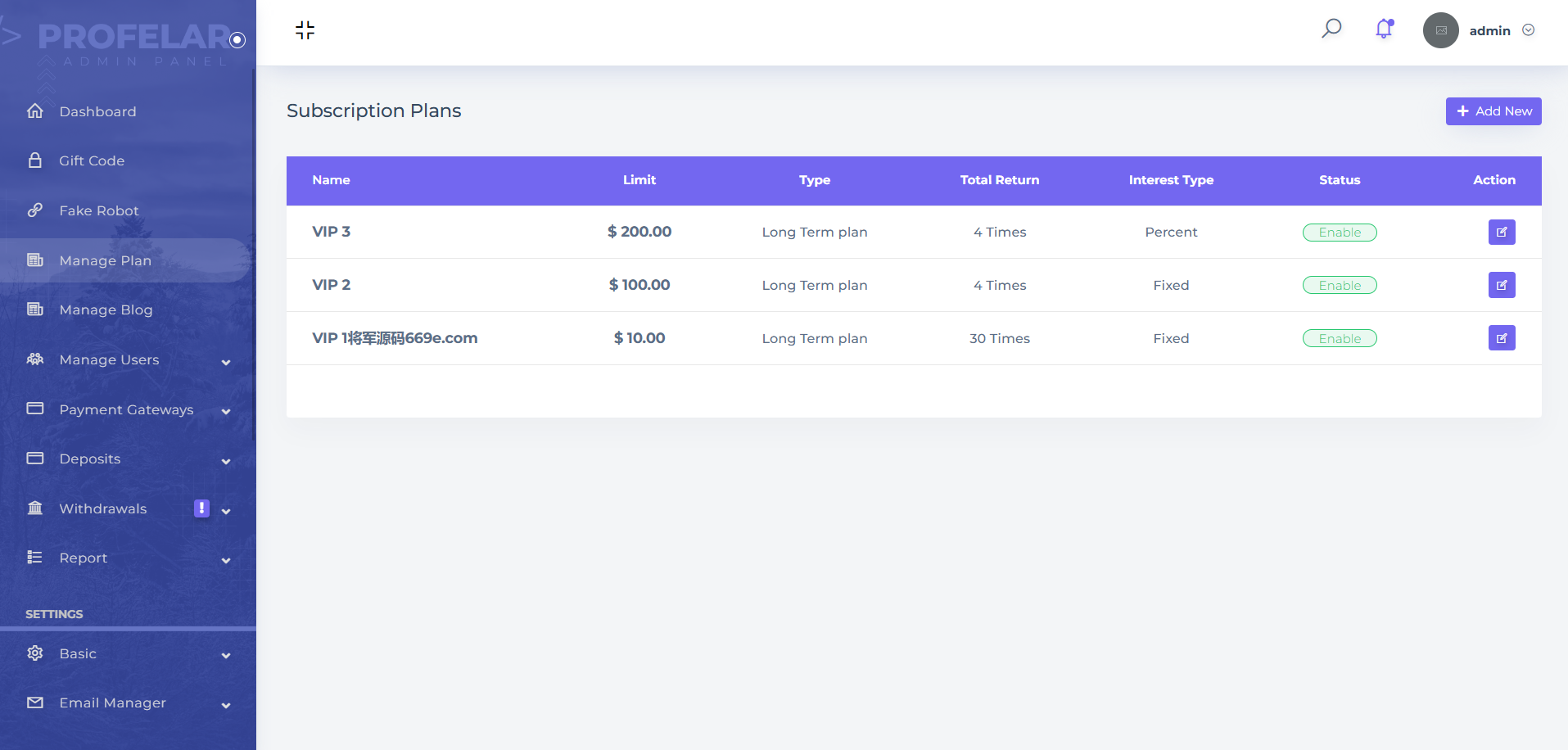Go to Gift Code in sidebar
Image resolution: width=1568 pixels, height=750 pixels.
coord(91,161)
